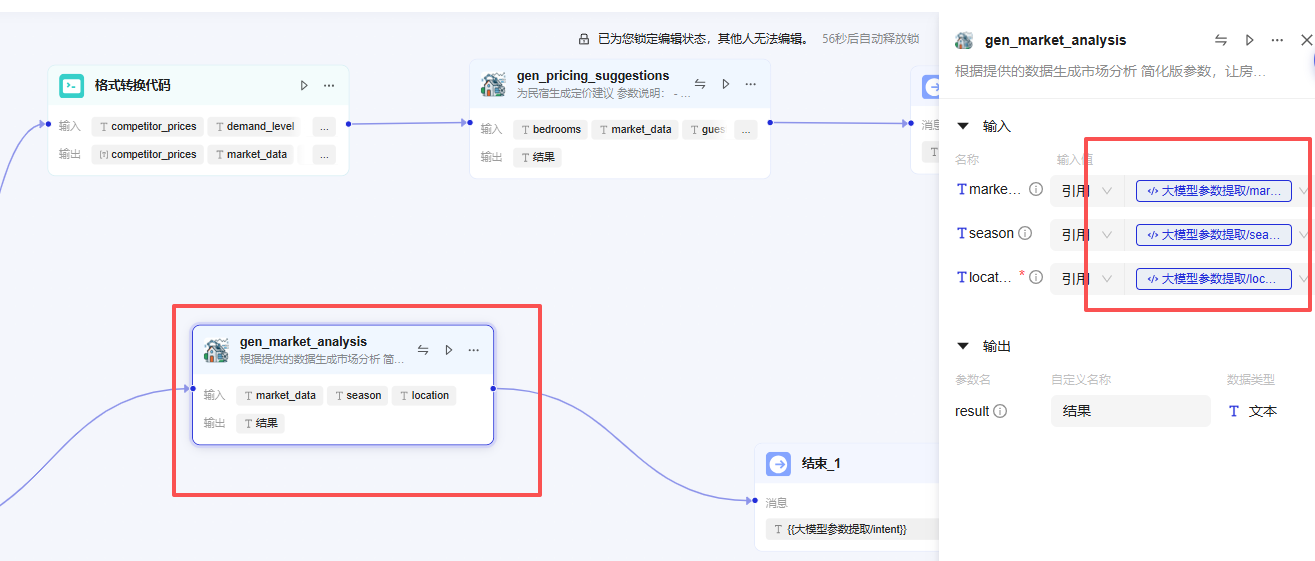Click info icon next to location parameter

[x=1036, y=277]
